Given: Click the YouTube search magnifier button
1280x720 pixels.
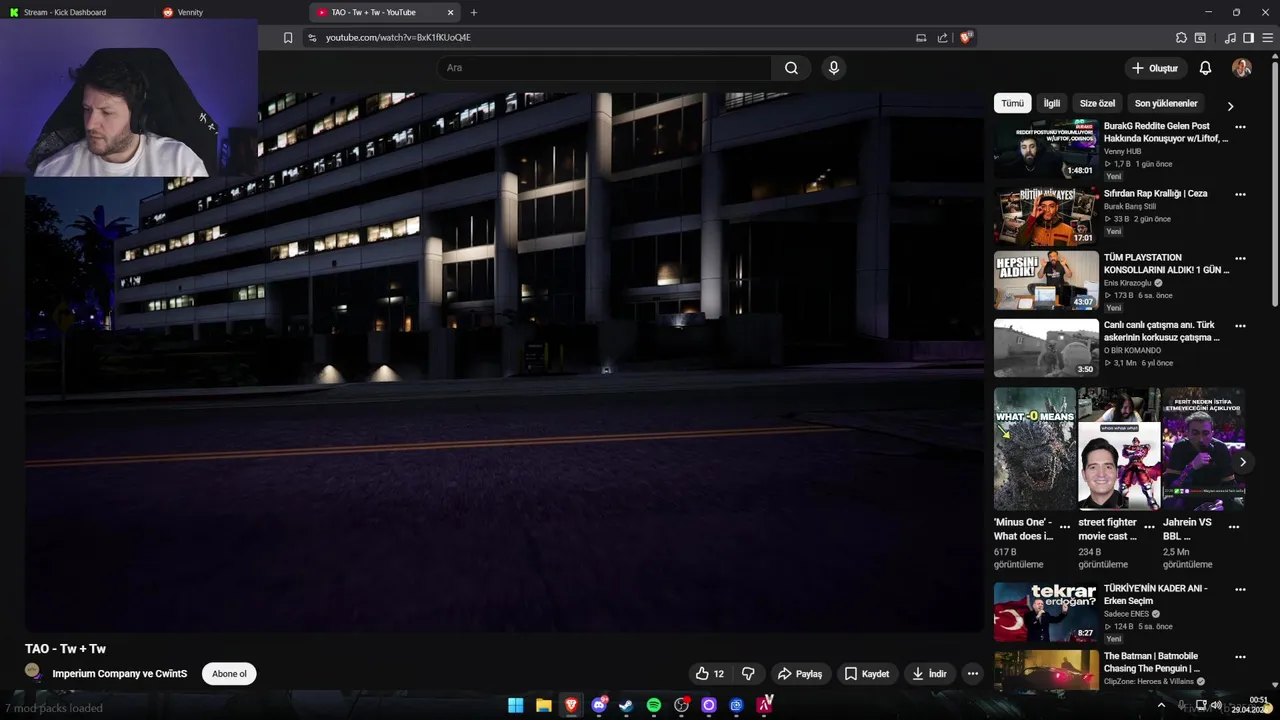Looking at the screenshot, I should 791,68.
